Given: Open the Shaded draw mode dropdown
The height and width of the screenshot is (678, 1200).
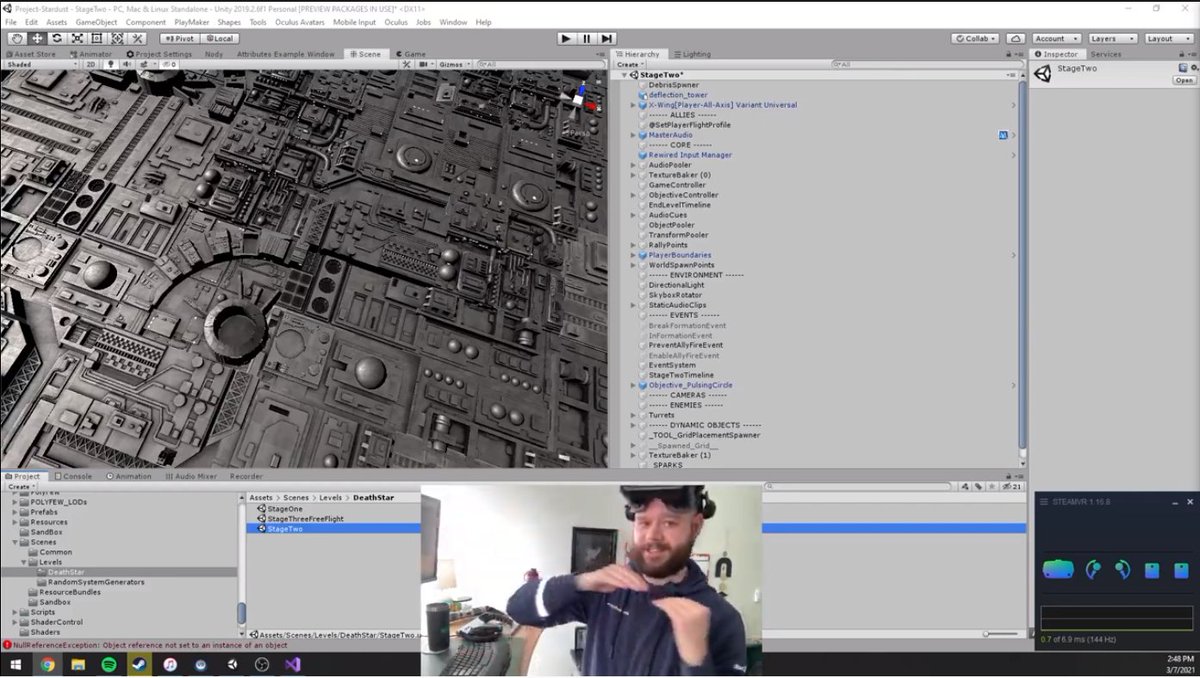Looking at the screenshot, I should pos(40,64).
